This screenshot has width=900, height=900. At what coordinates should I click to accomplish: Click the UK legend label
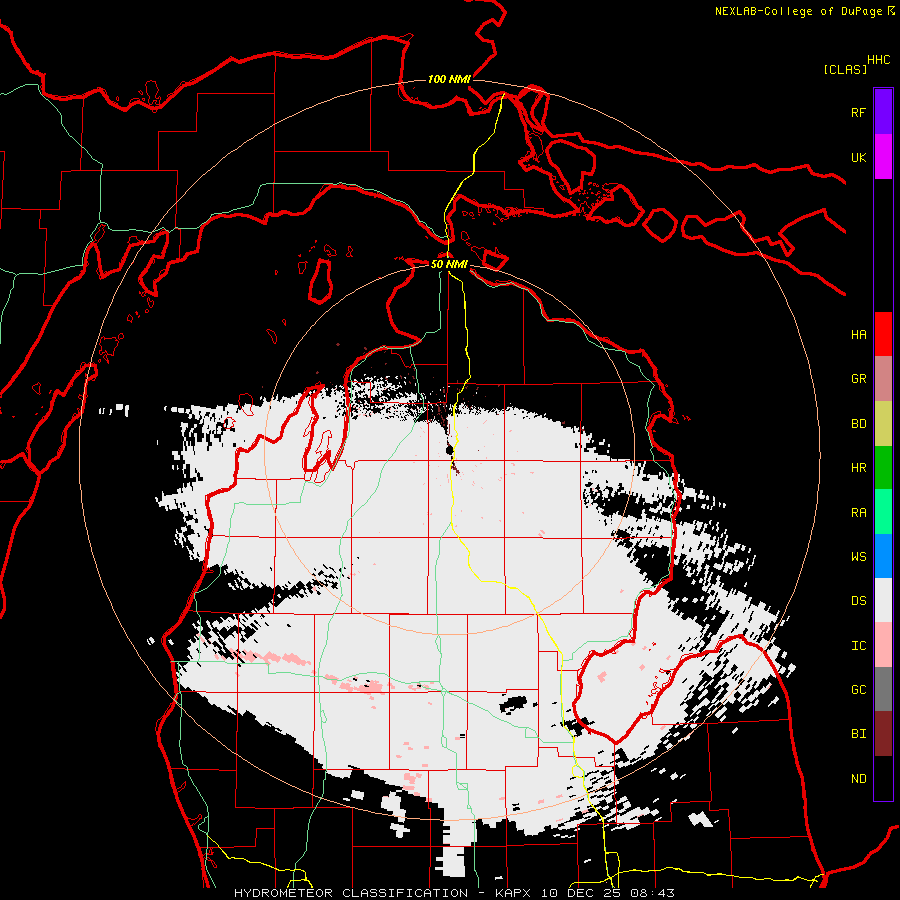[x=858, y=157]
